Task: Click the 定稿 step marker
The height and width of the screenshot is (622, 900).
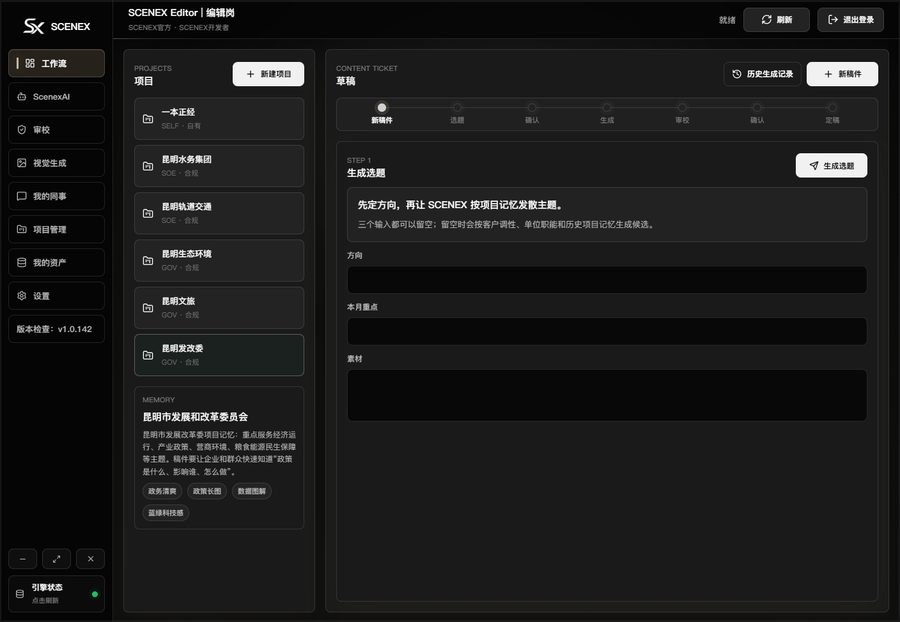Action: tap(832, 107)
